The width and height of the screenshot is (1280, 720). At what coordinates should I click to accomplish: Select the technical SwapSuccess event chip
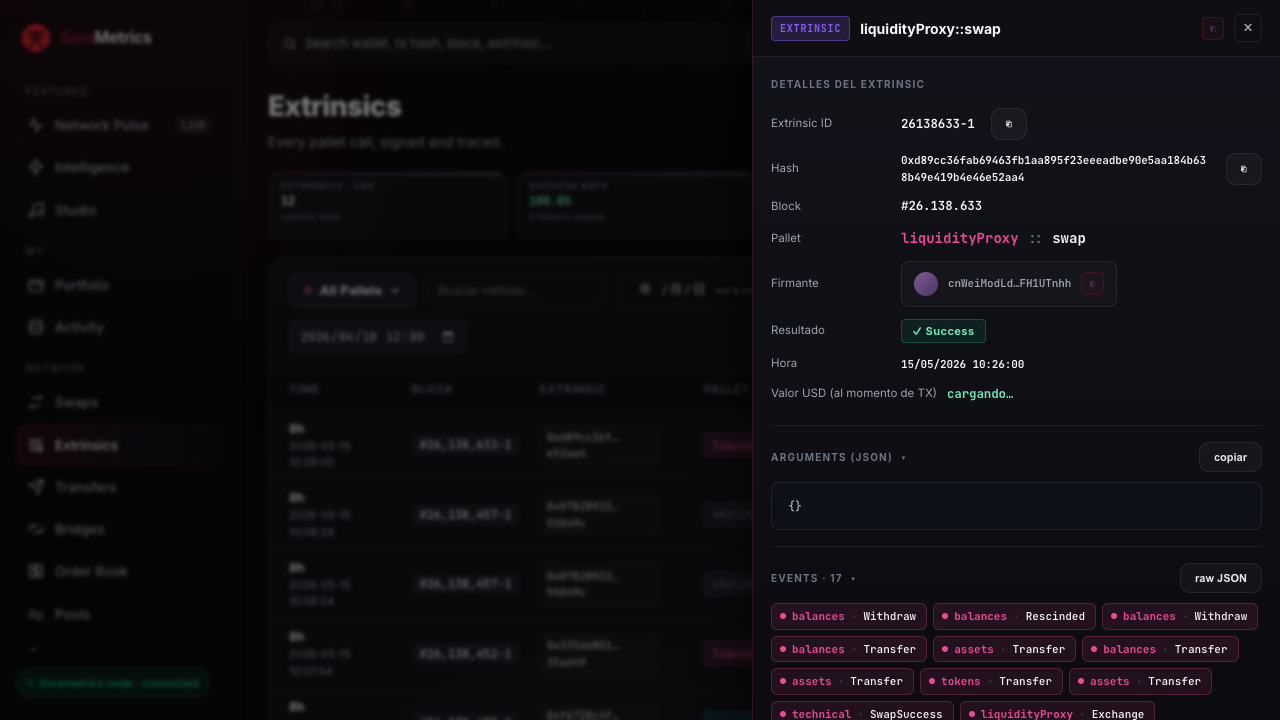[862, 713]
